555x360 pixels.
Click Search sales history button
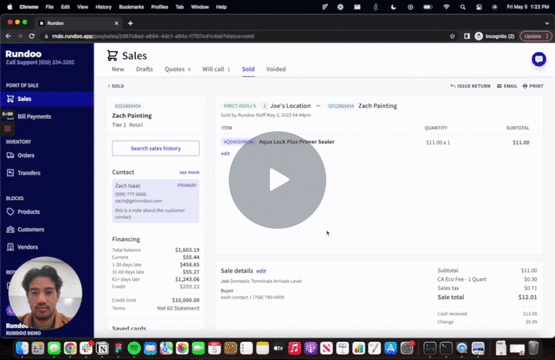(156, 148)
